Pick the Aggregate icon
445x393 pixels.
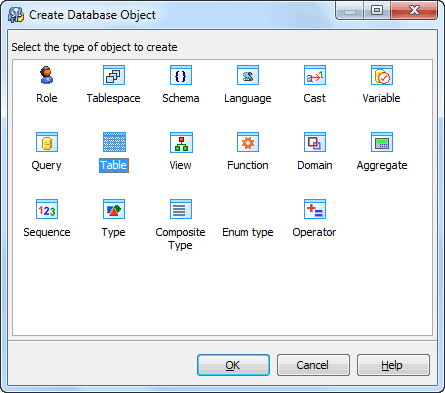(382, 142)
